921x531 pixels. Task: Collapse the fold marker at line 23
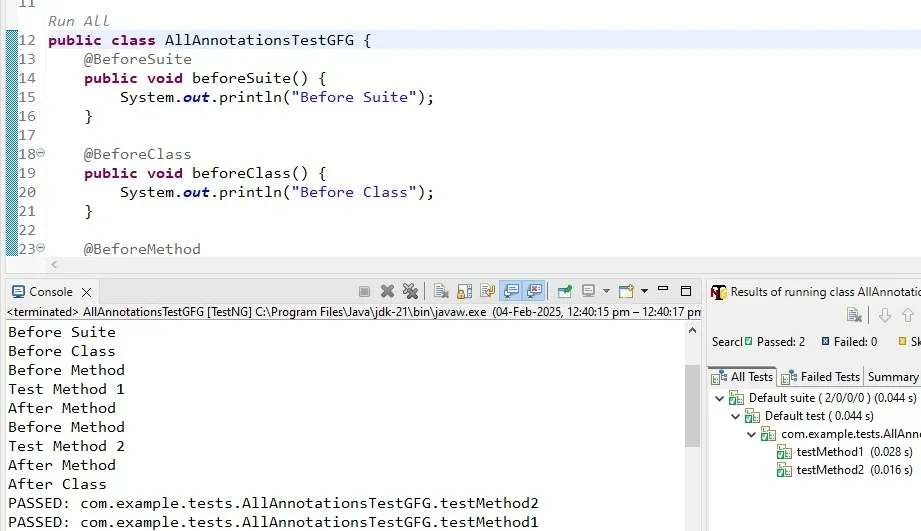41,248
